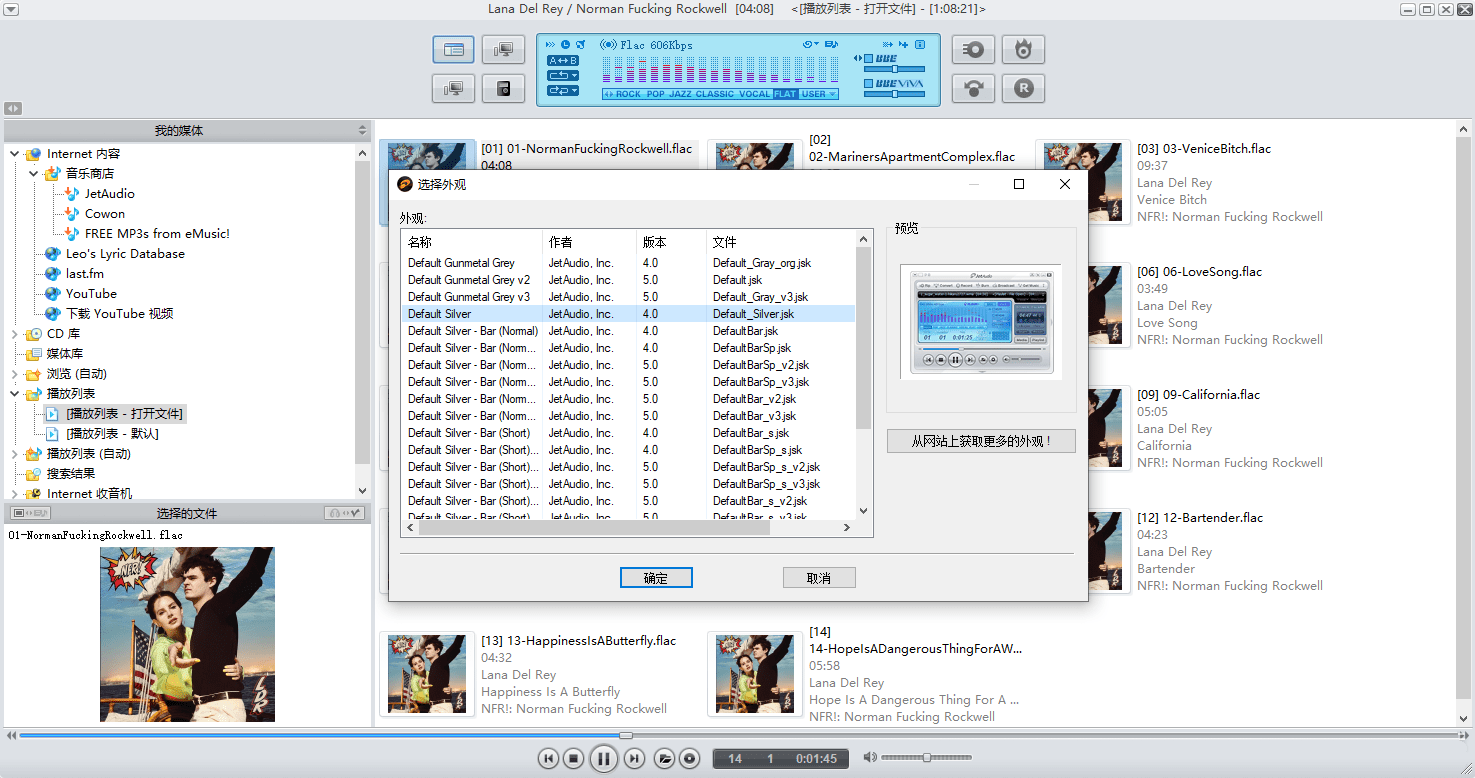The height and width of the screenshot is (778, 1475).
Task: Collapse the 音乐商店 tree node
Action: pyautogui.click(x=34, y=174)
